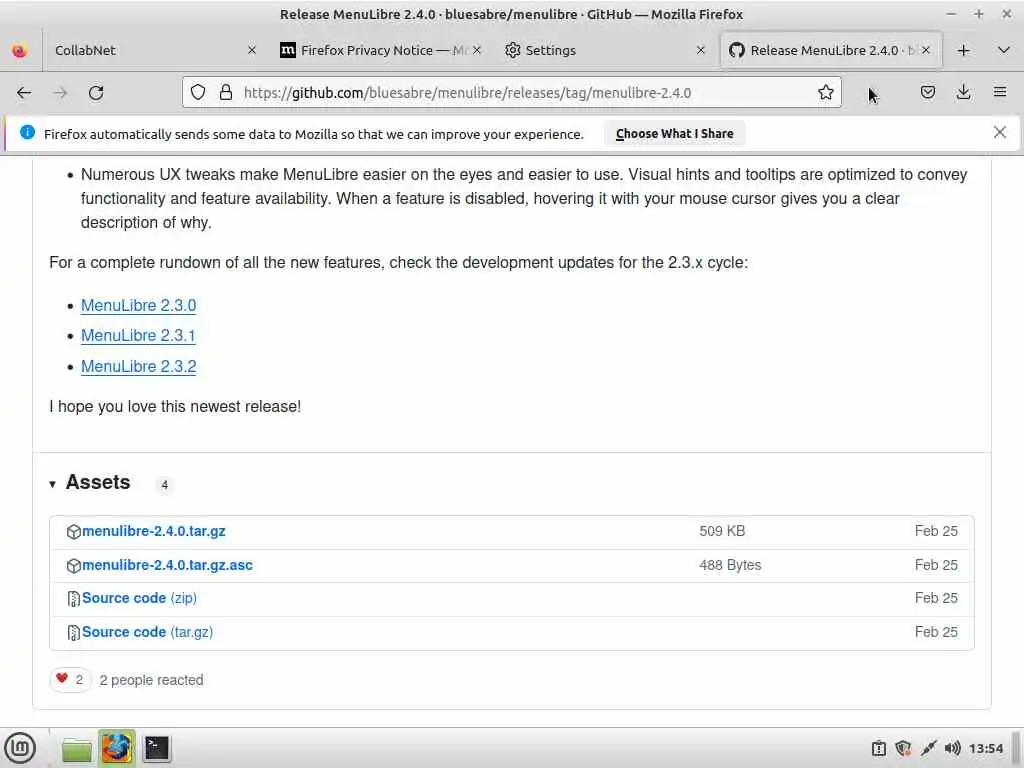This screenshot has width=1024, height=768.
Task: Open the MenuLibre 2.3.0 link
Action: (x=138, y=305)
